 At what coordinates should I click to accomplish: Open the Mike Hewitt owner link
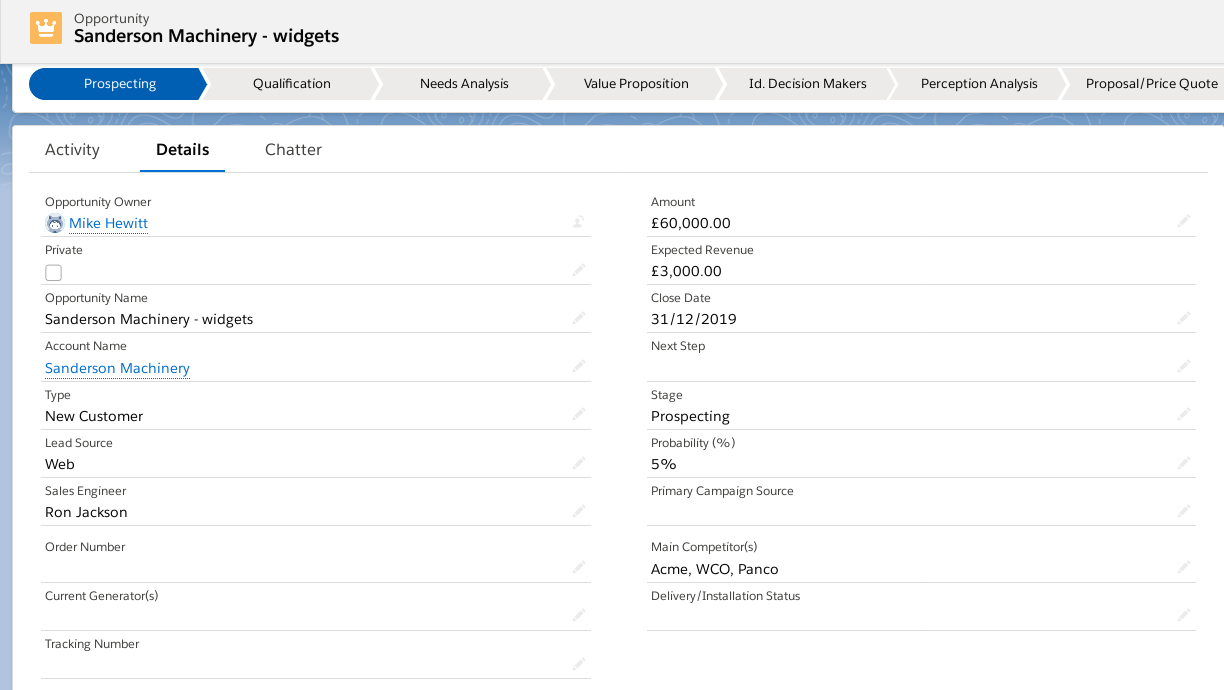[x=108, y=224]
